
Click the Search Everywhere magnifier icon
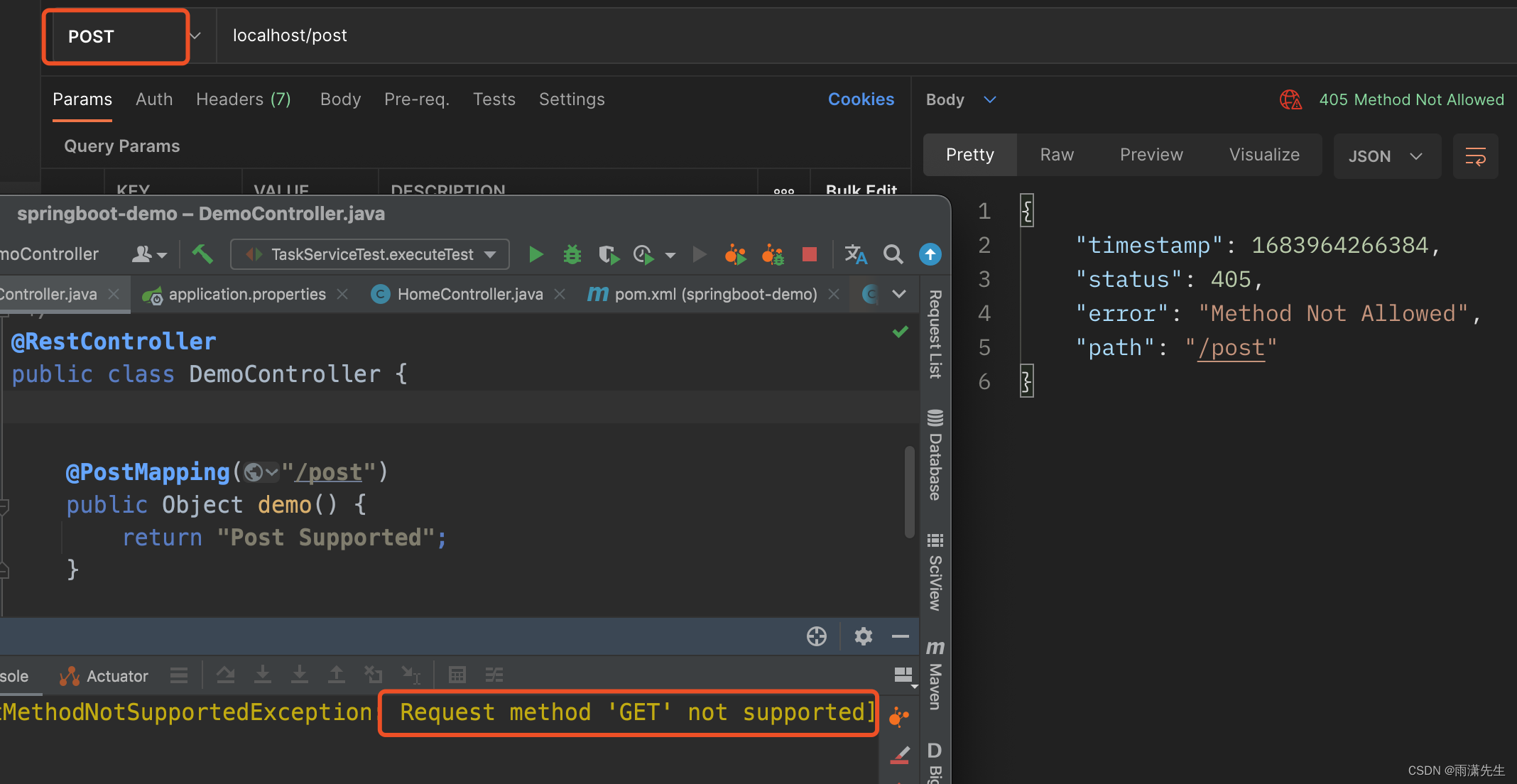pos(893,254)
